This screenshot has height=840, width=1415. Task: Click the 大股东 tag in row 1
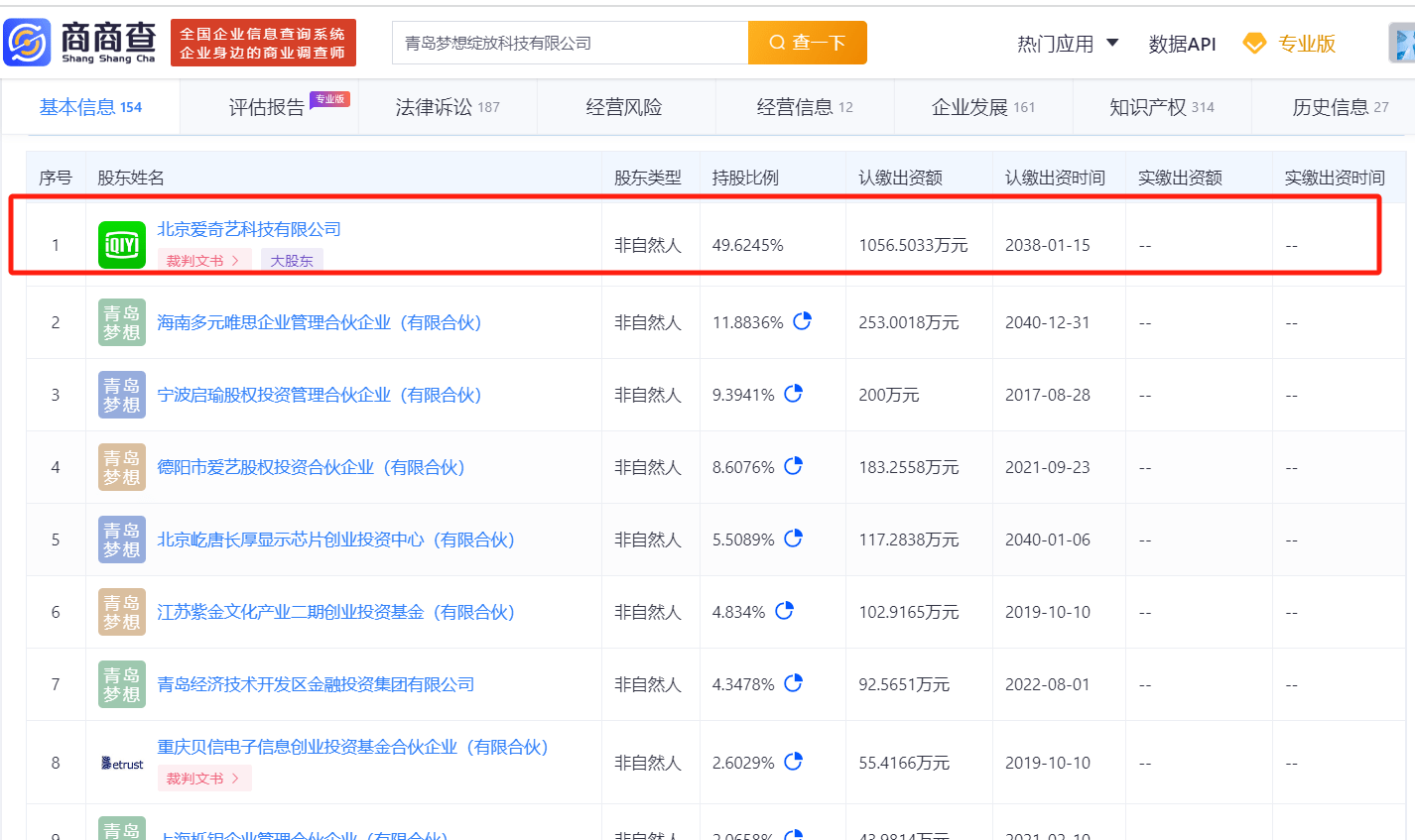pyautogui.click(x=292, y=261)
